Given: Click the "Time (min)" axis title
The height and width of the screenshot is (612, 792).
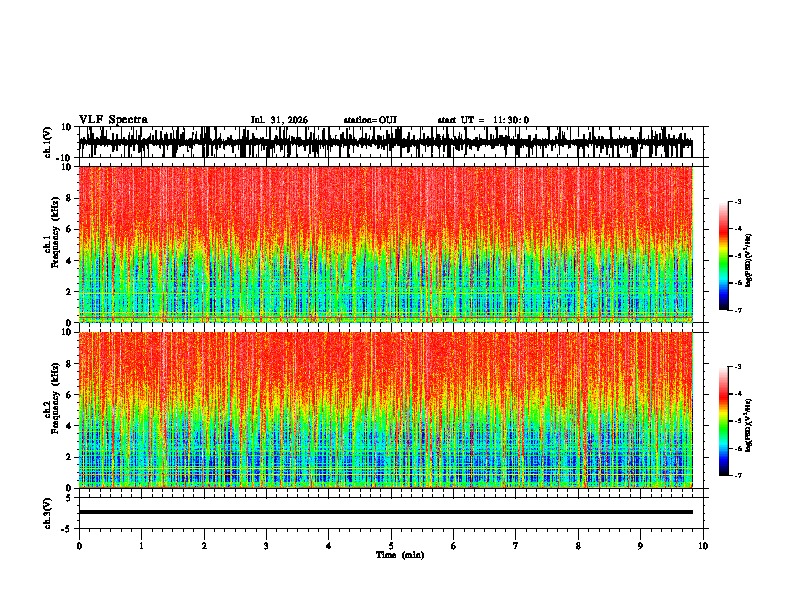Looking at the screenshot, I should 400,555.
